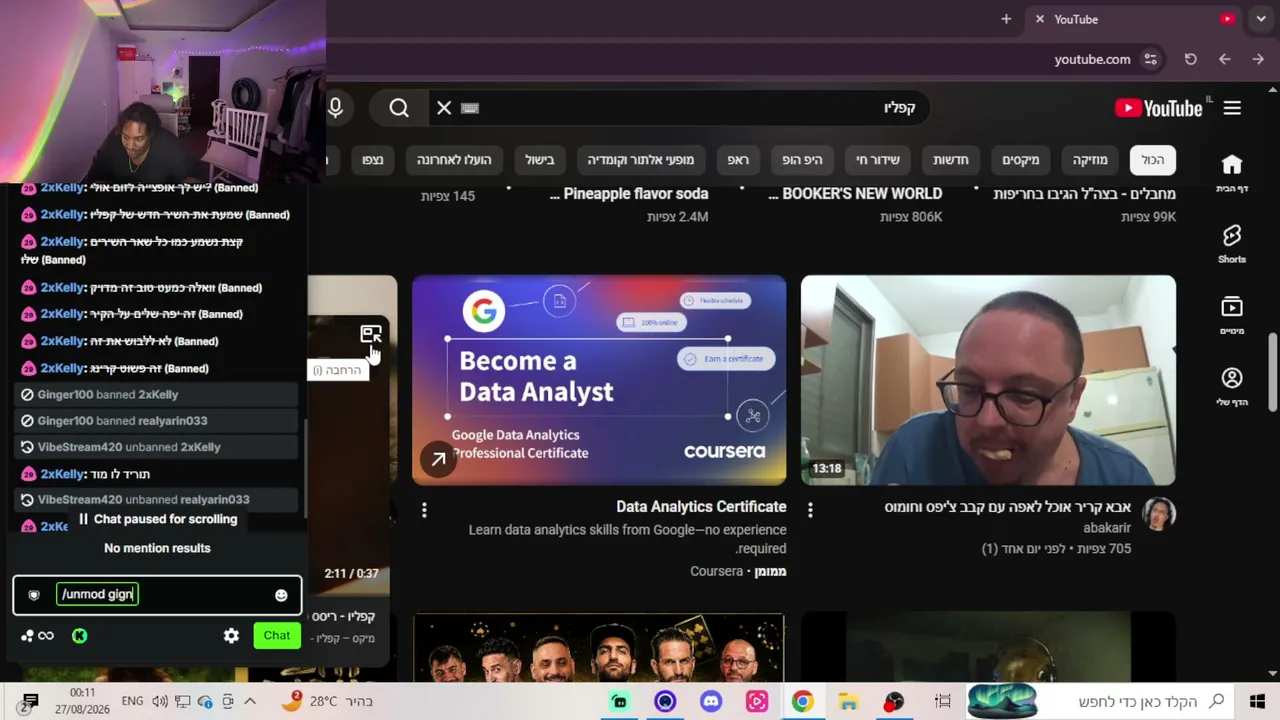Open the emoji picker in chat
The image size is (1280, 720).
(x=281, y=595)
